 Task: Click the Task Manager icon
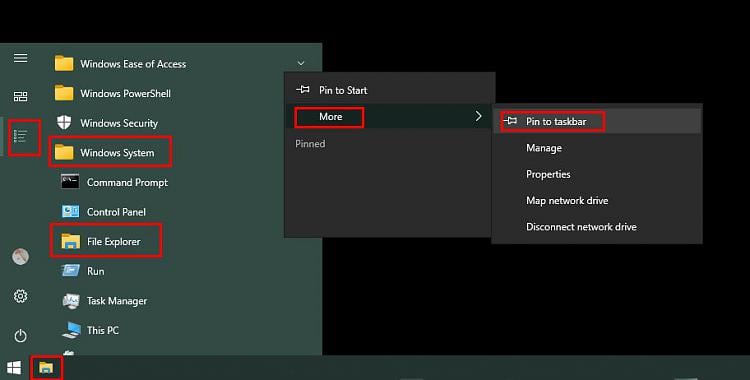[71, 301]
